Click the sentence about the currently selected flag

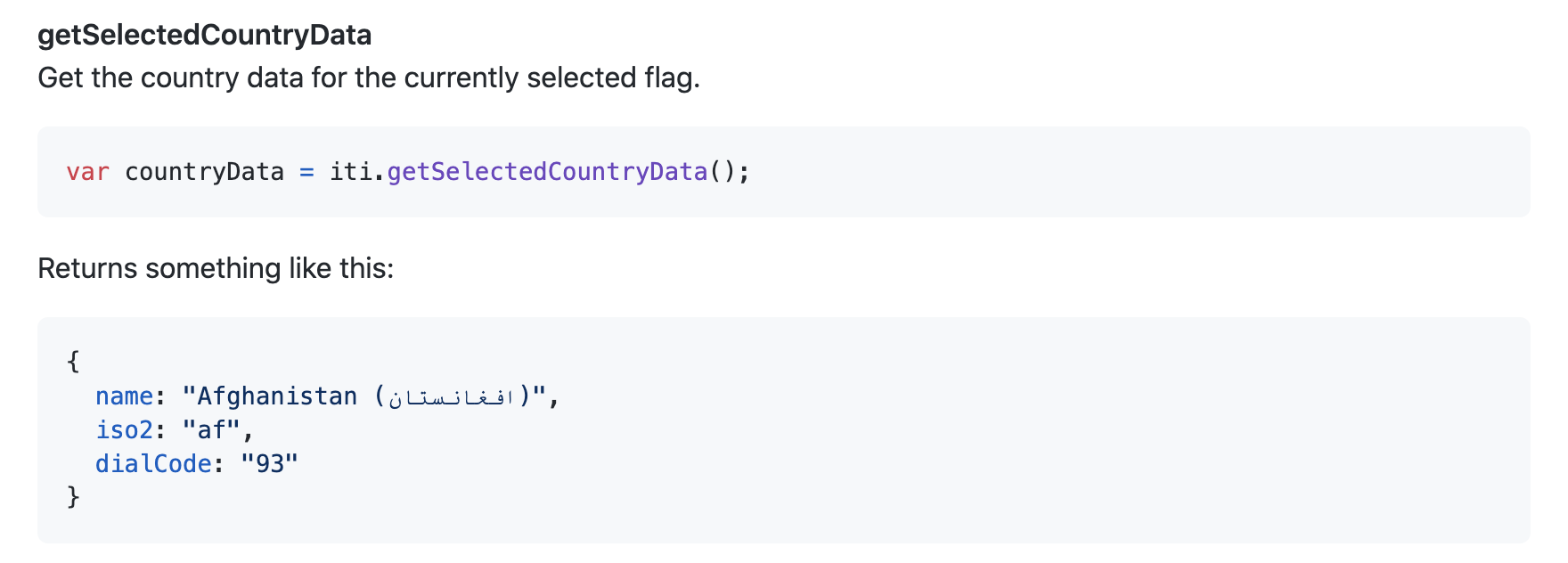click(368, 78)
